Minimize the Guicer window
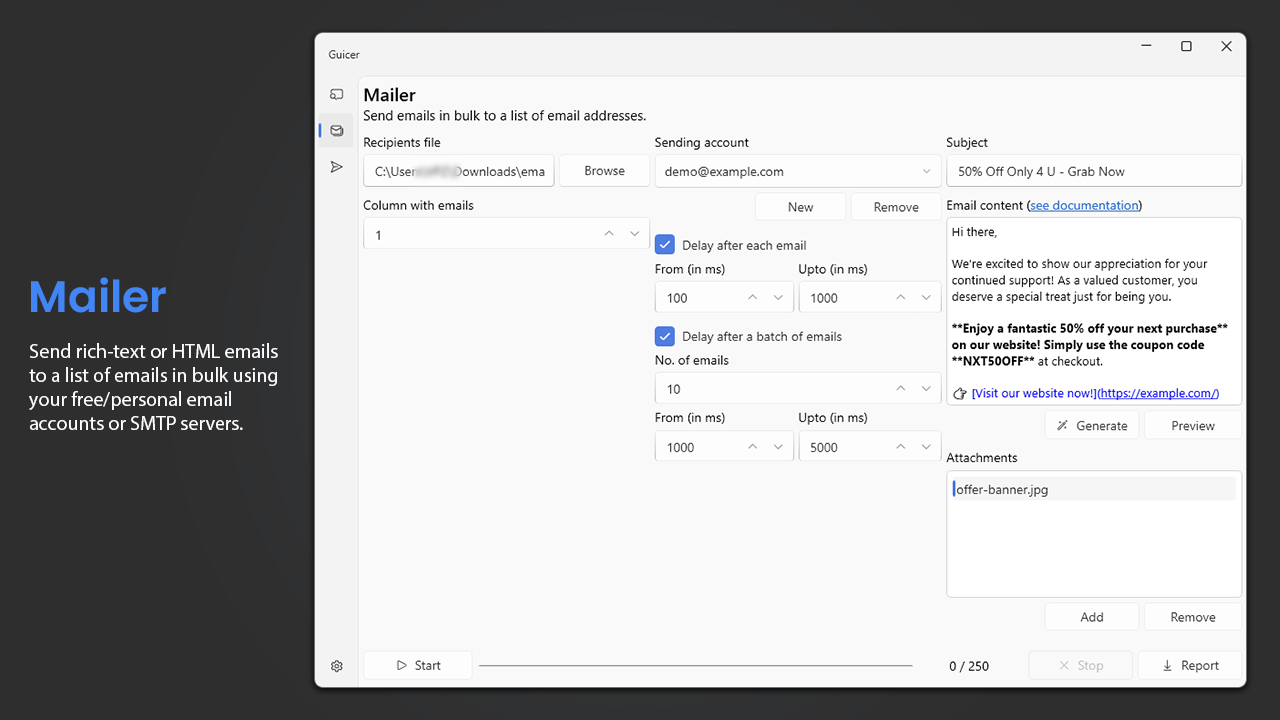Viewport: 1280px width, 720px height. (1146, 46)
